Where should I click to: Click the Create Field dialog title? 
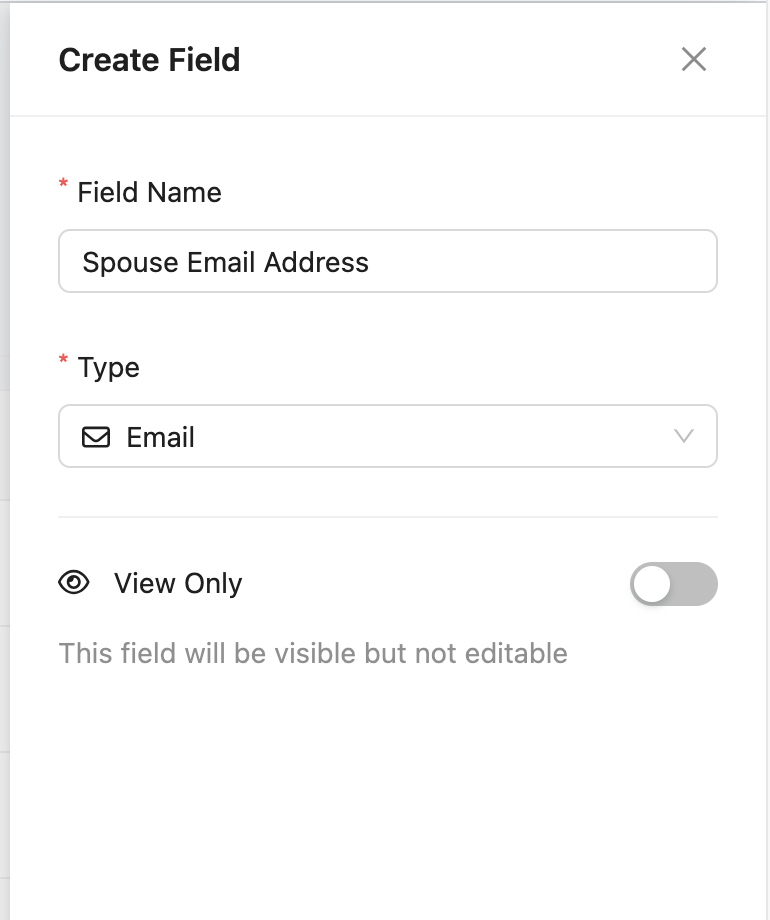point(149,60)
